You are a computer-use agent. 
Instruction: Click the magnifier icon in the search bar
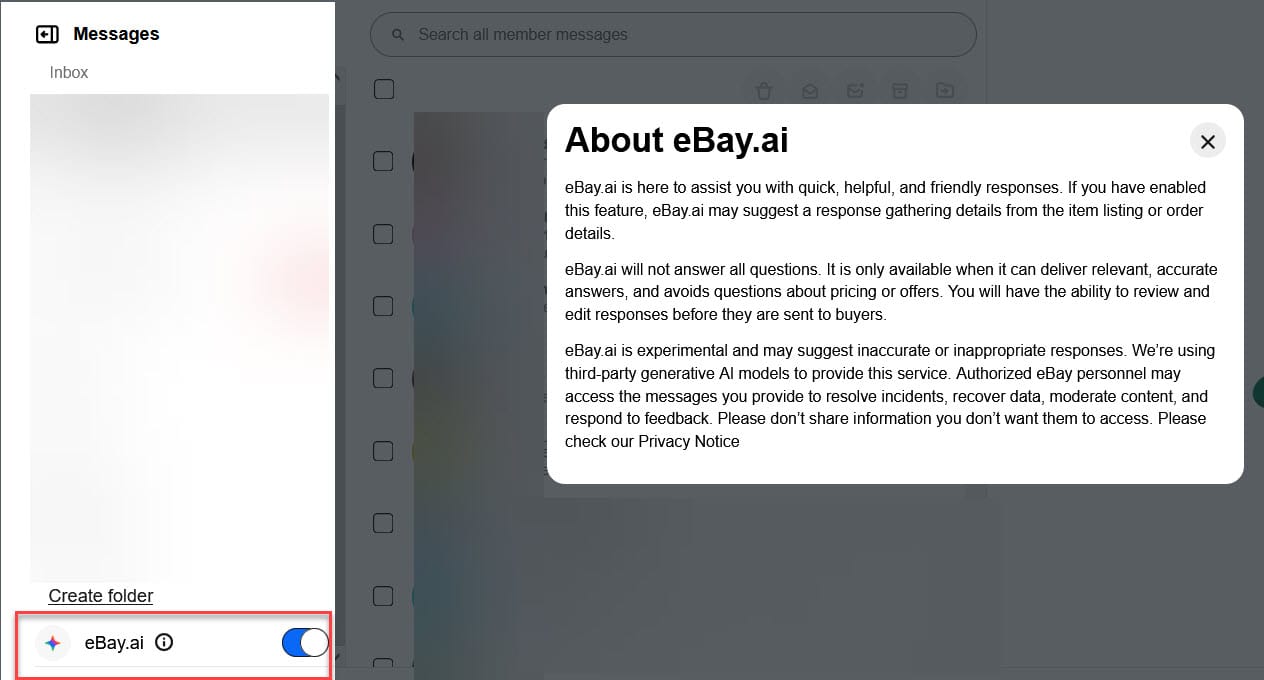click(x=398, y=35)
